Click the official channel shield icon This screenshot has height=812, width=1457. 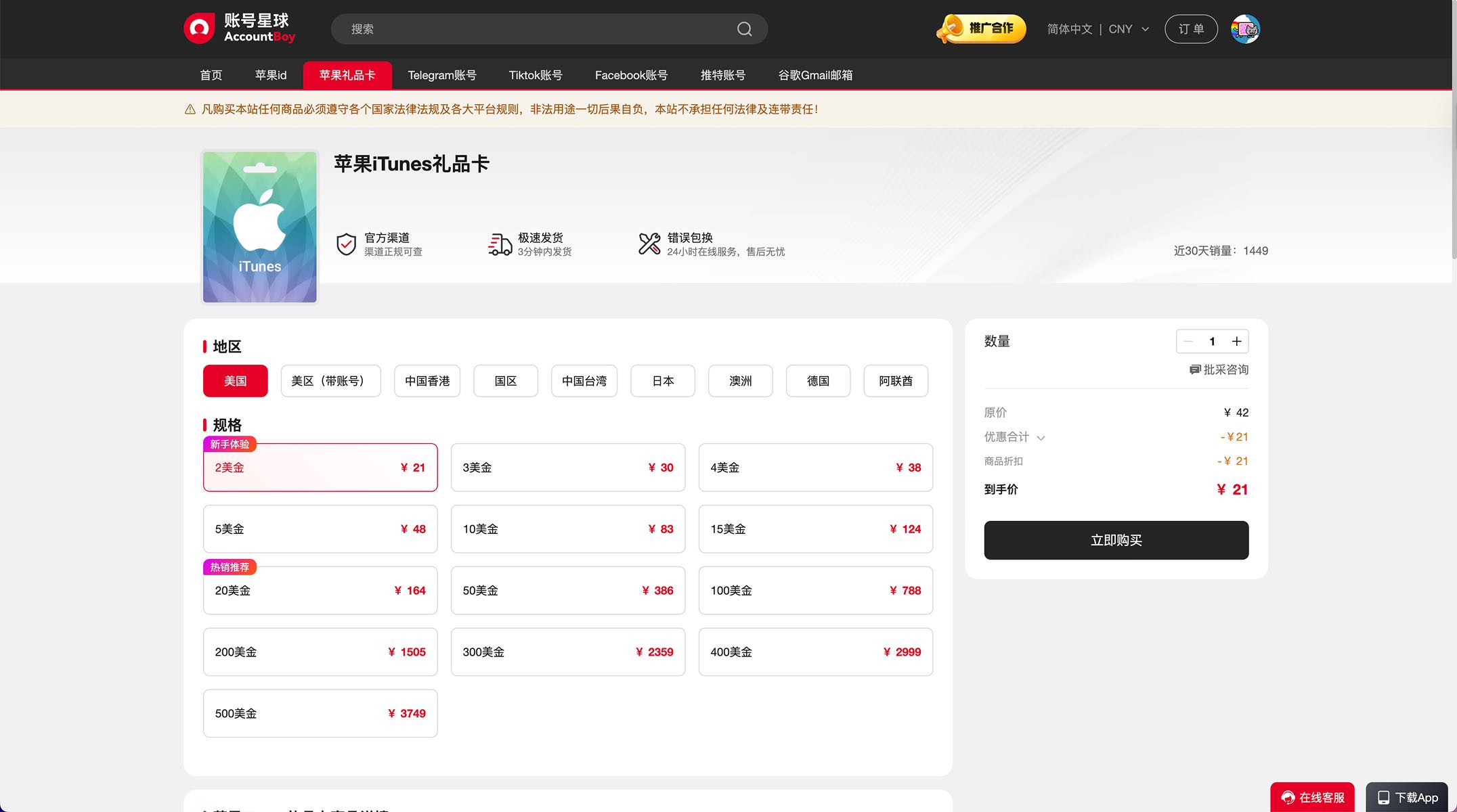(346, 244)
